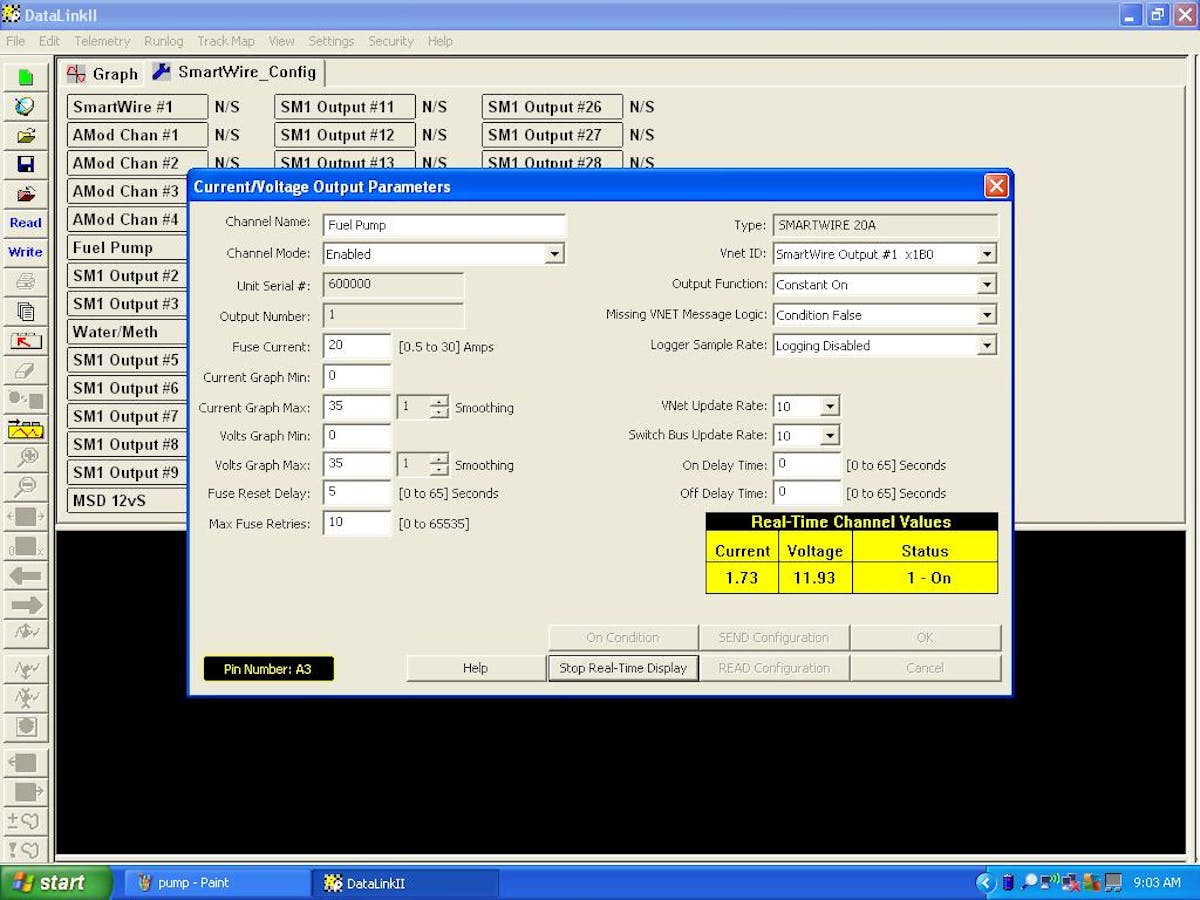This screenshot has width=1200, height=900.
Task: Expand the Output Function dropdown
Action: (x=987, y=285)
